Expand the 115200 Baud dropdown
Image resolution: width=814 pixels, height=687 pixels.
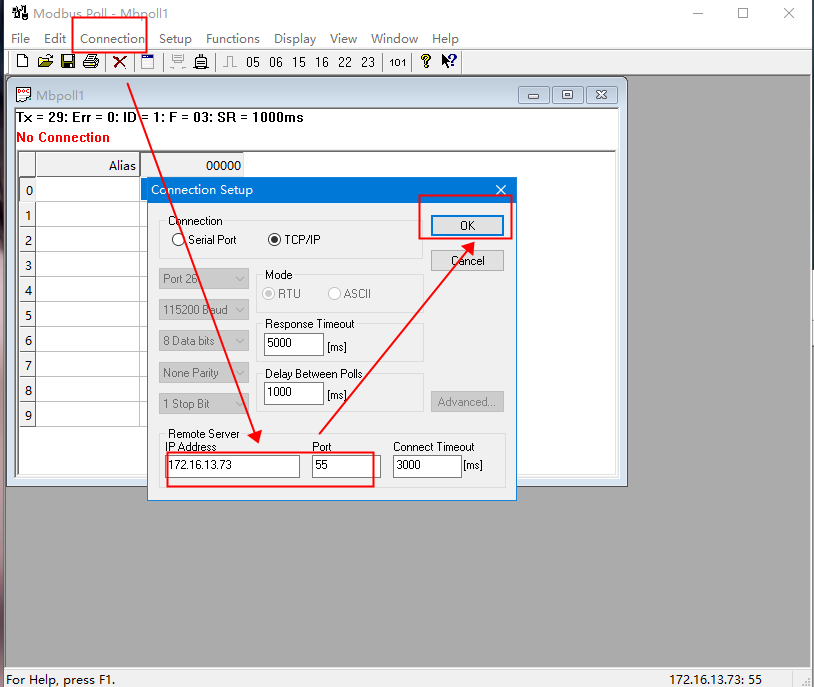coord(204,310)
